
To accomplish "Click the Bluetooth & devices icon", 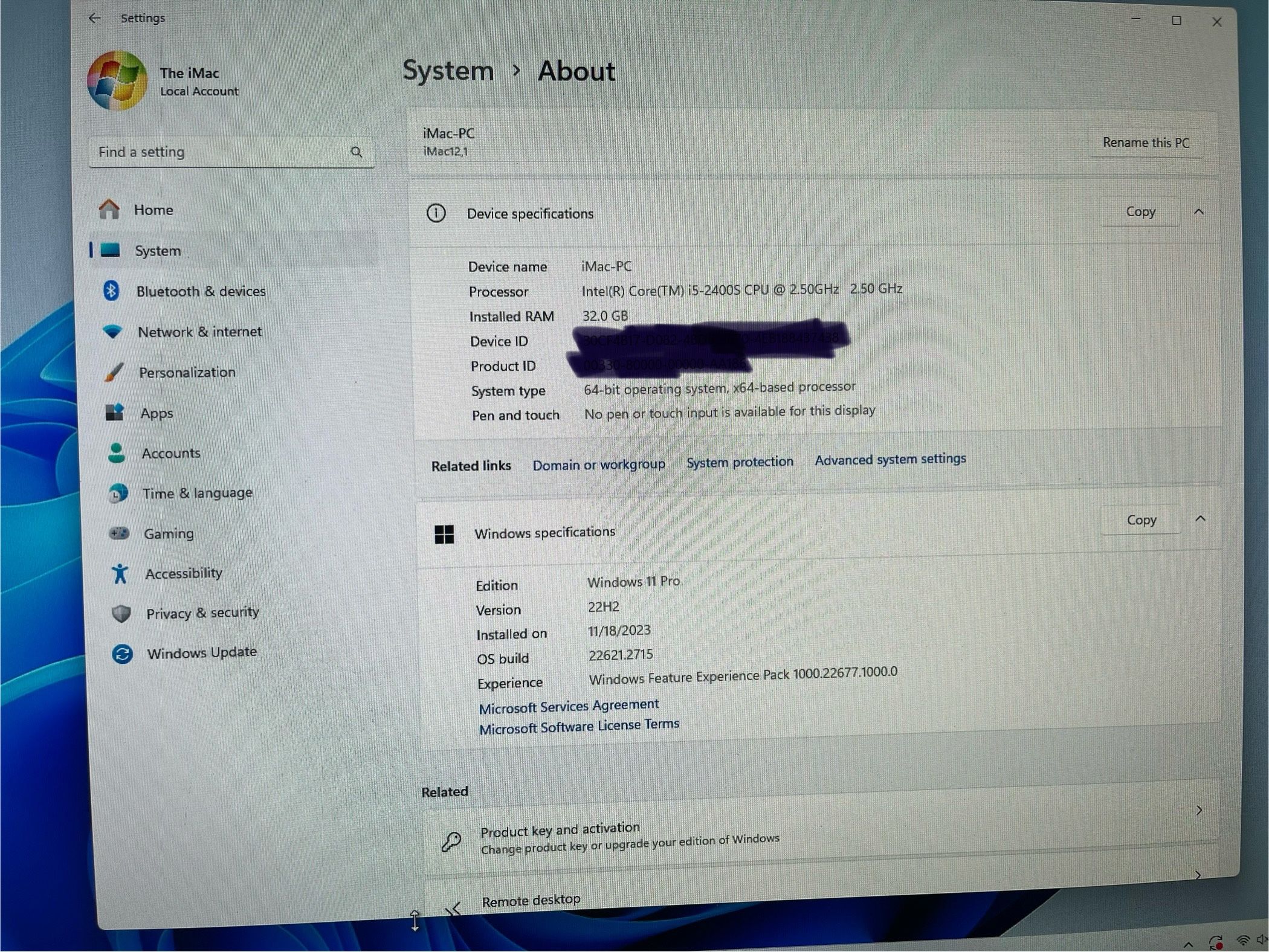I will click(111, 291).
